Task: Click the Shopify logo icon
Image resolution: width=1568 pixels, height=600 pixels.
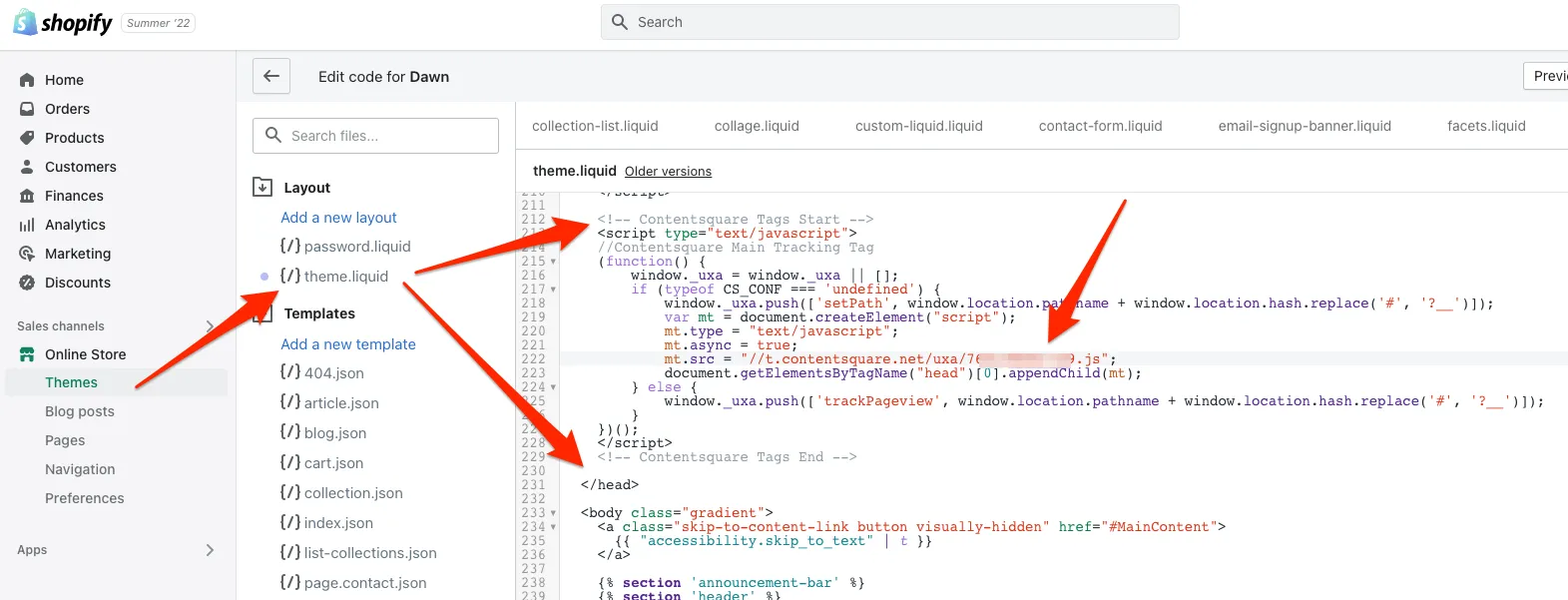Action: (25, 22)
